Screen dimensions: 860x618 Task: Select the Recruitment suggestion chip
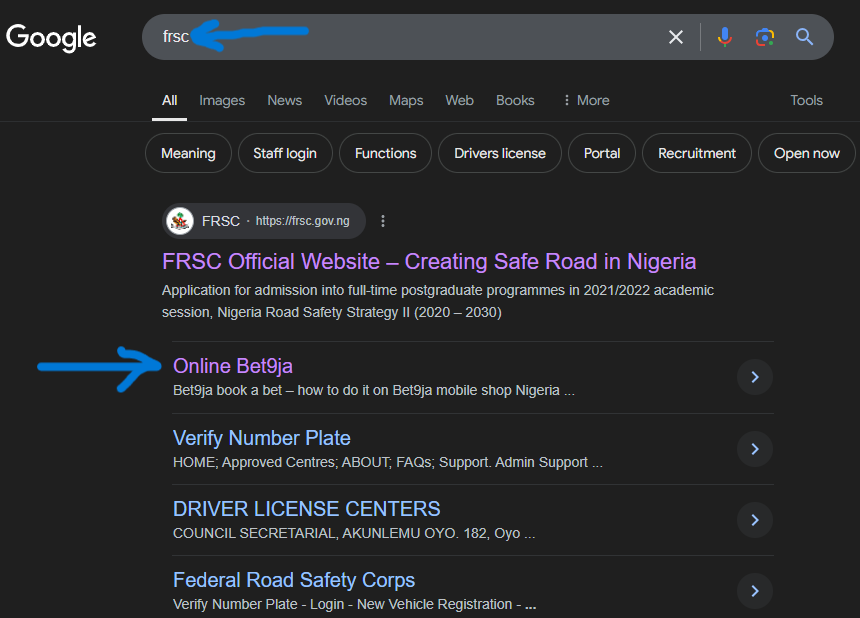(x=697, y=153)
